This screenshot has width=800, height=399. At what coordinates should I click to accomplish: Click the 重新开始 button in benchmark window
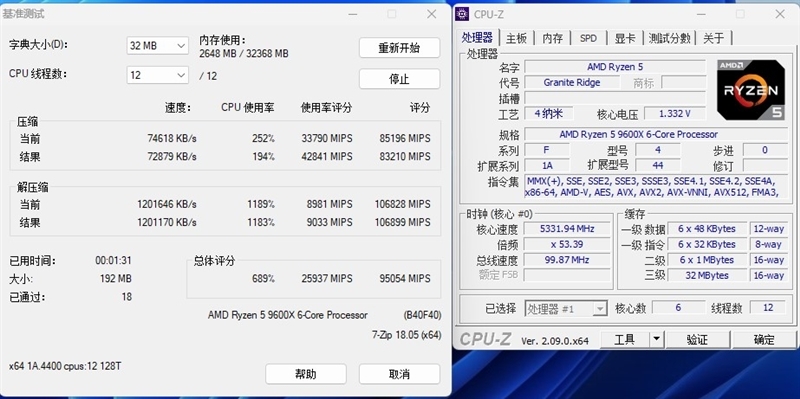pyautogui.click(x=399, y=48)
